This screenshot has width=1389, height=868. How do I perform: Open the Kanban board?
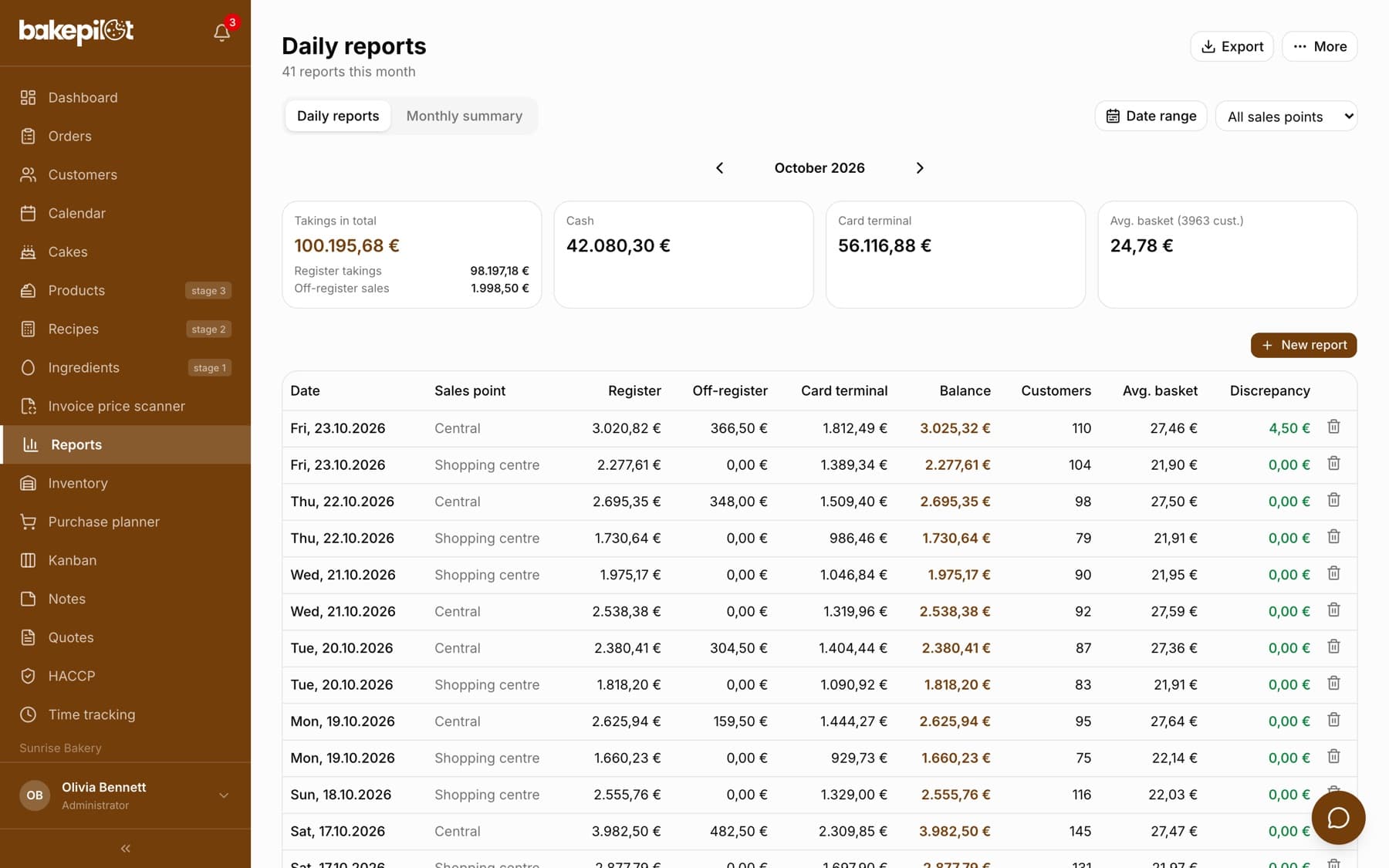(125, 560)
